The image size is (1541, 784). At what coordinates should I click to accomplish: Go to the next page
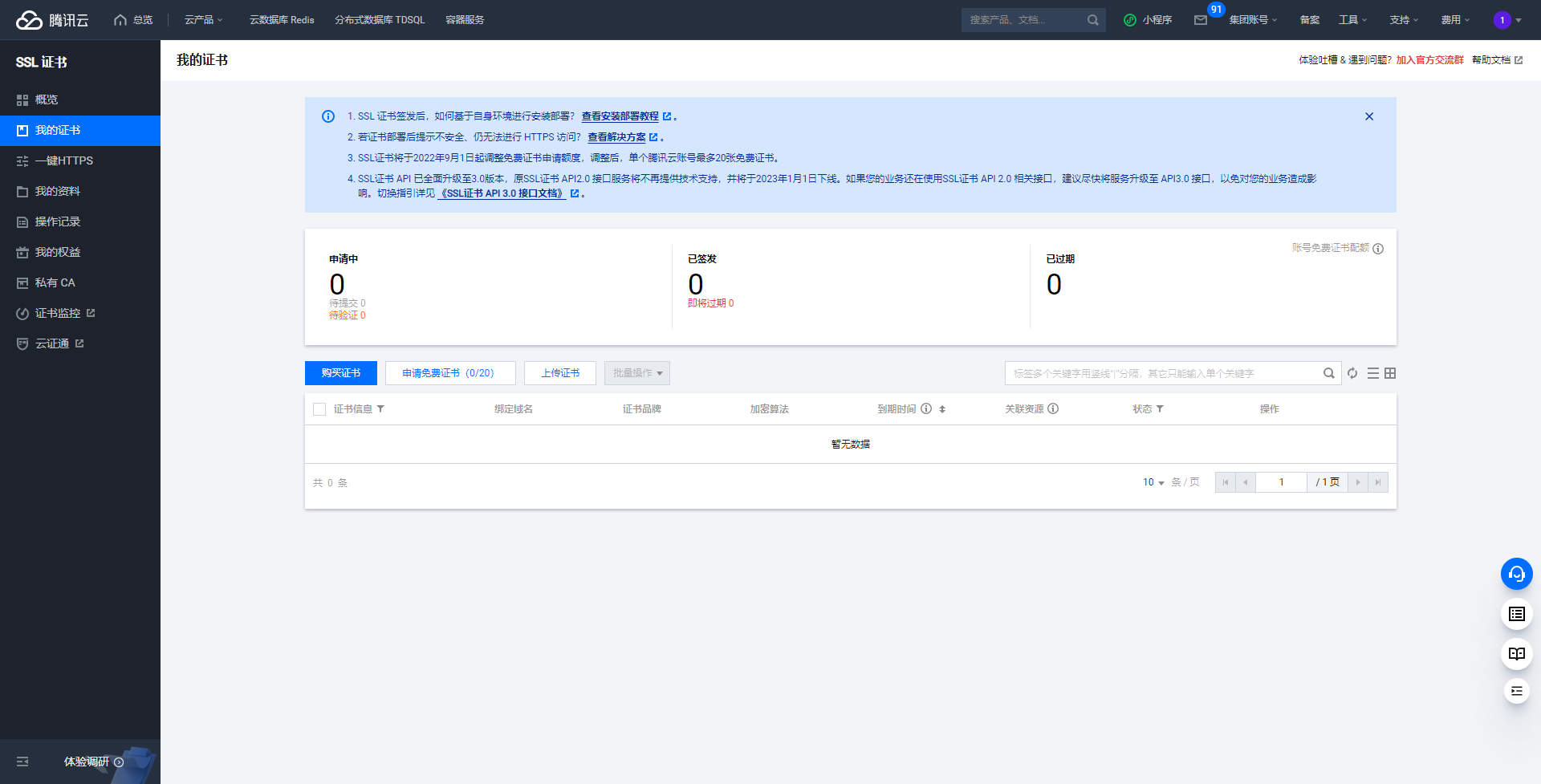click(x=1358, y=482)
